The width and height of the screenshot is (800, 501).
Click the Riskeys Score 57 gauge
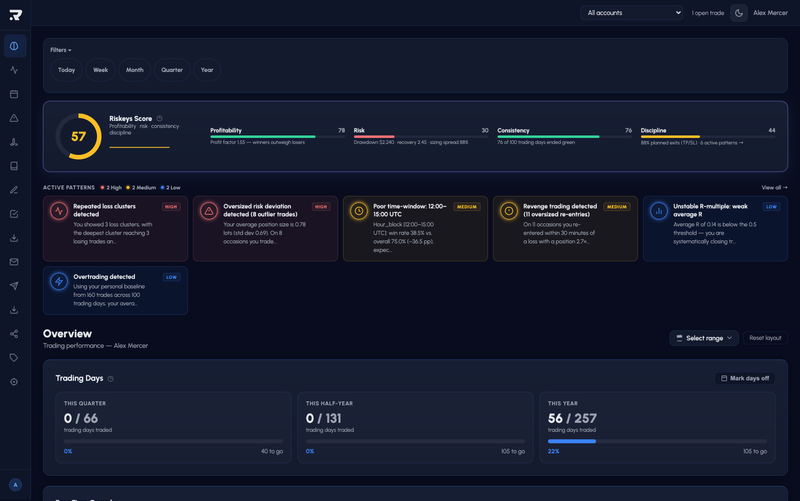79,136
